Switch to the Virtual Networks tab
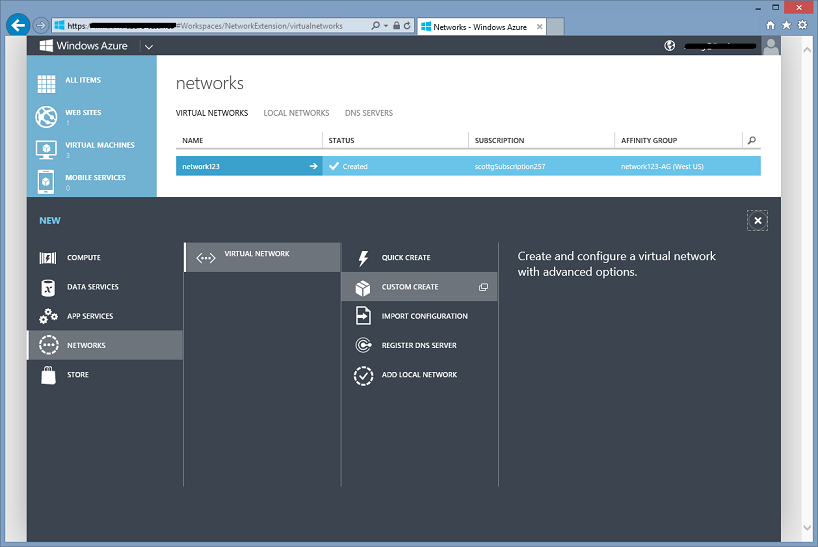This screenshot has width=818, height=547. click(212, 113)
